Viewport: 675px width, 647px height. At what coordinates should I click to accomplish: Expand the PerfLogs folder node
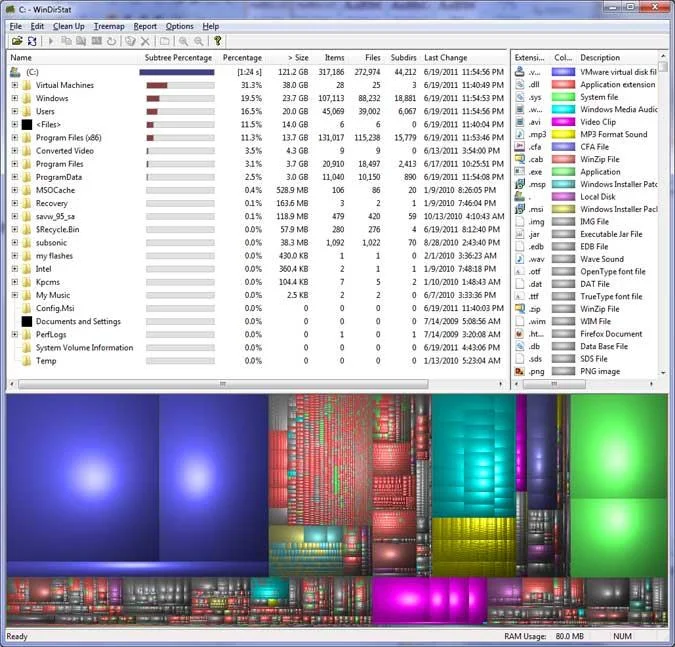[15, 334]
